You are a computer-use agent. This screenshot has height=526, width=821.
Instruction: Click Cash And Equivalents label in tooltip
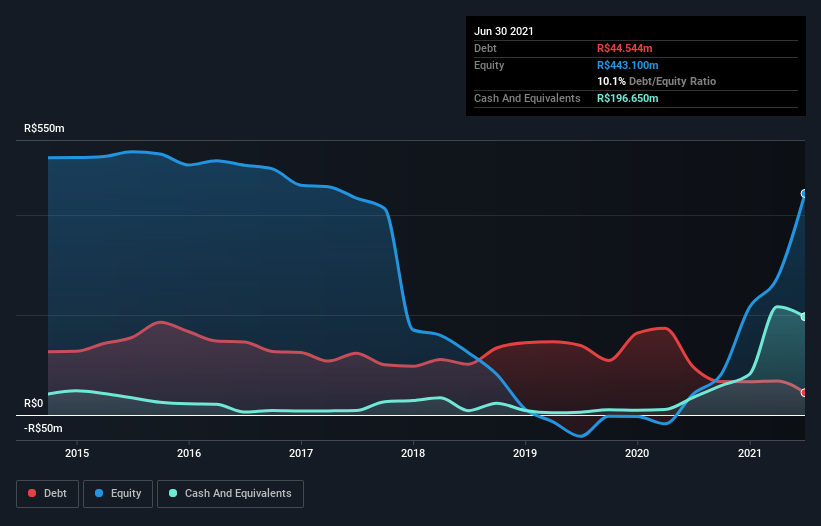(x=527, y=98)
